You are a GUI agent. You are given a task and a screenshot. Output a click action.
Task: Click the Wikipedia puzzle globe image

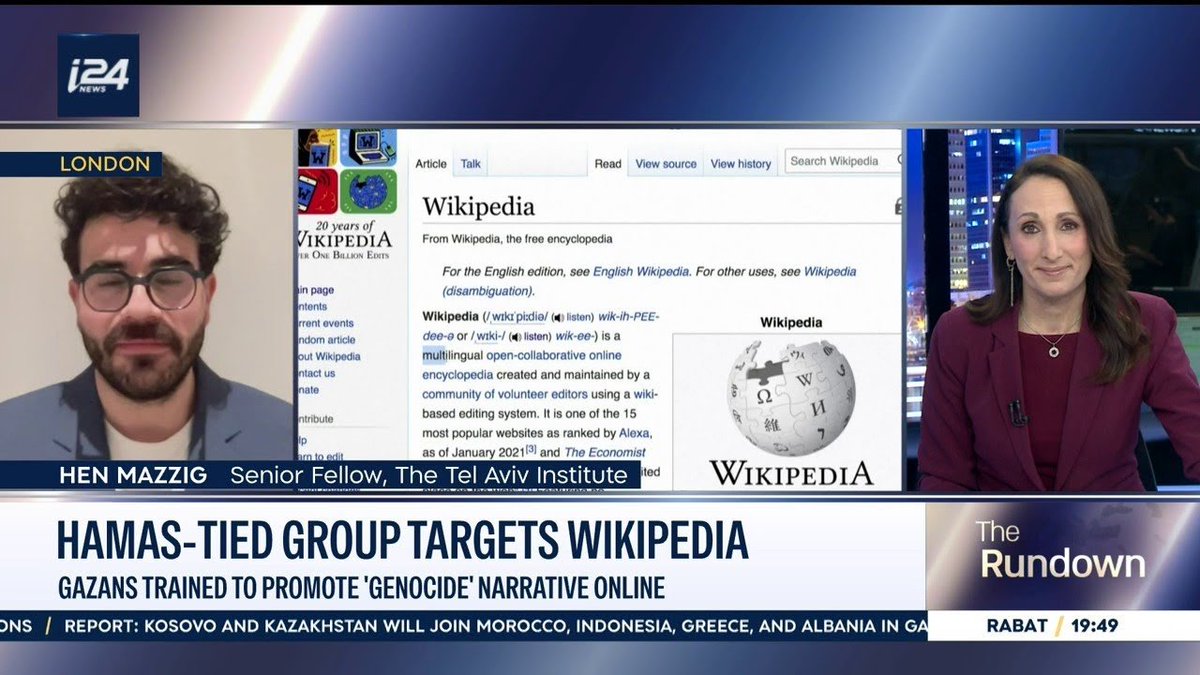tap(790, 398)
